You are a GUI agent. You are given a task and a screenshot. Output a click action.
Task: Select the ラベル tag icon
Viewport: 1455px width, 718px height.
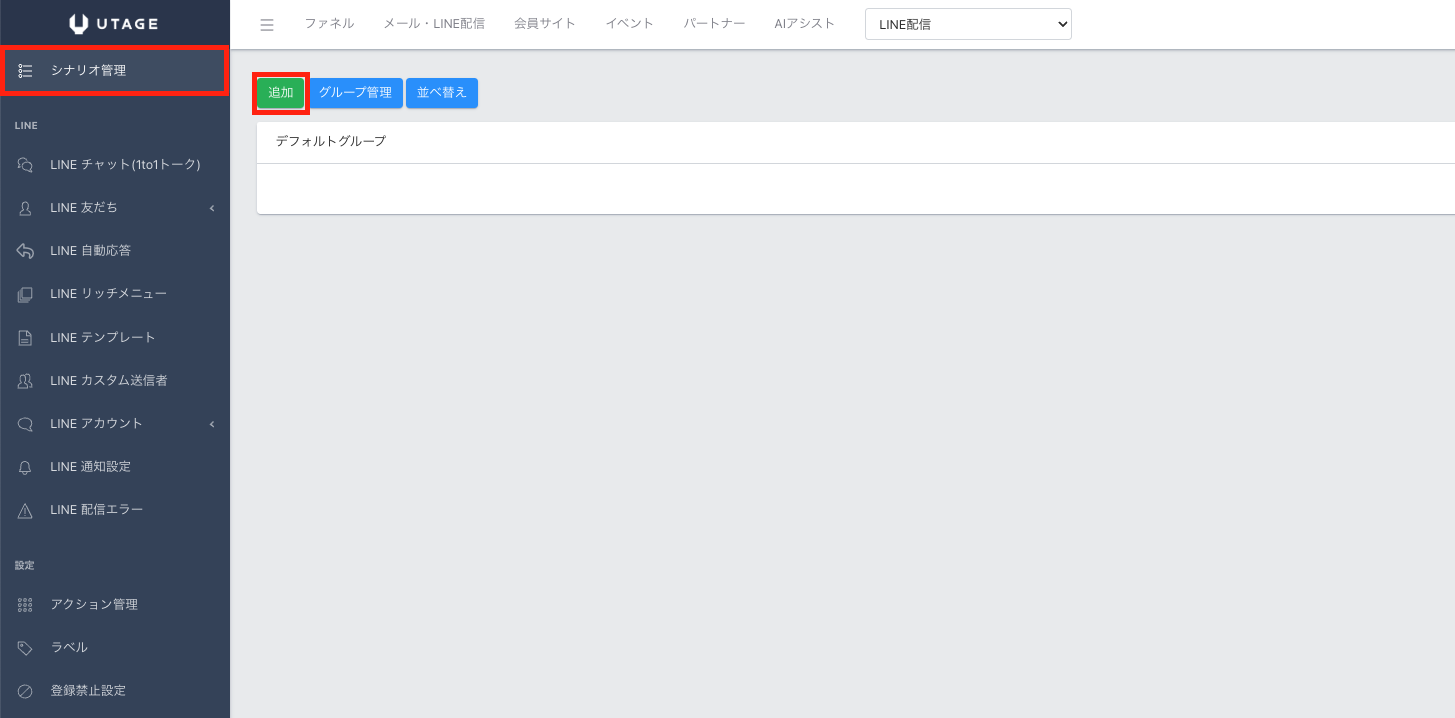(26, 648)
